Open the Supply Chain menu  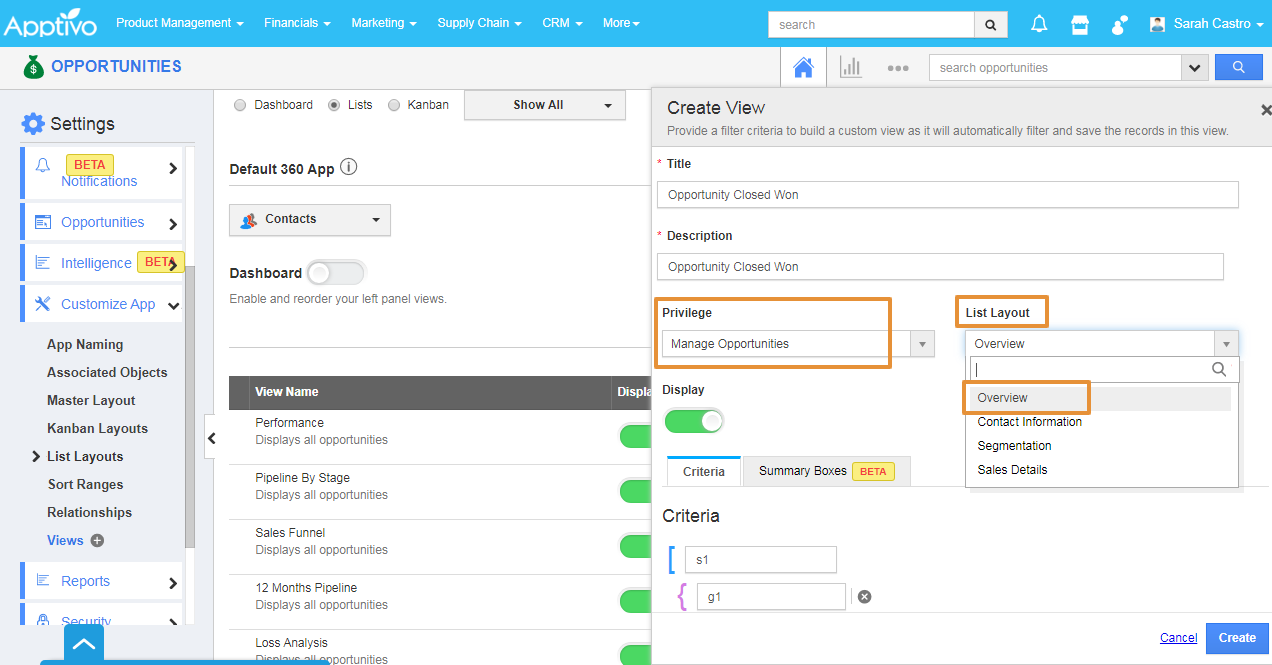(x=479, y=23)
